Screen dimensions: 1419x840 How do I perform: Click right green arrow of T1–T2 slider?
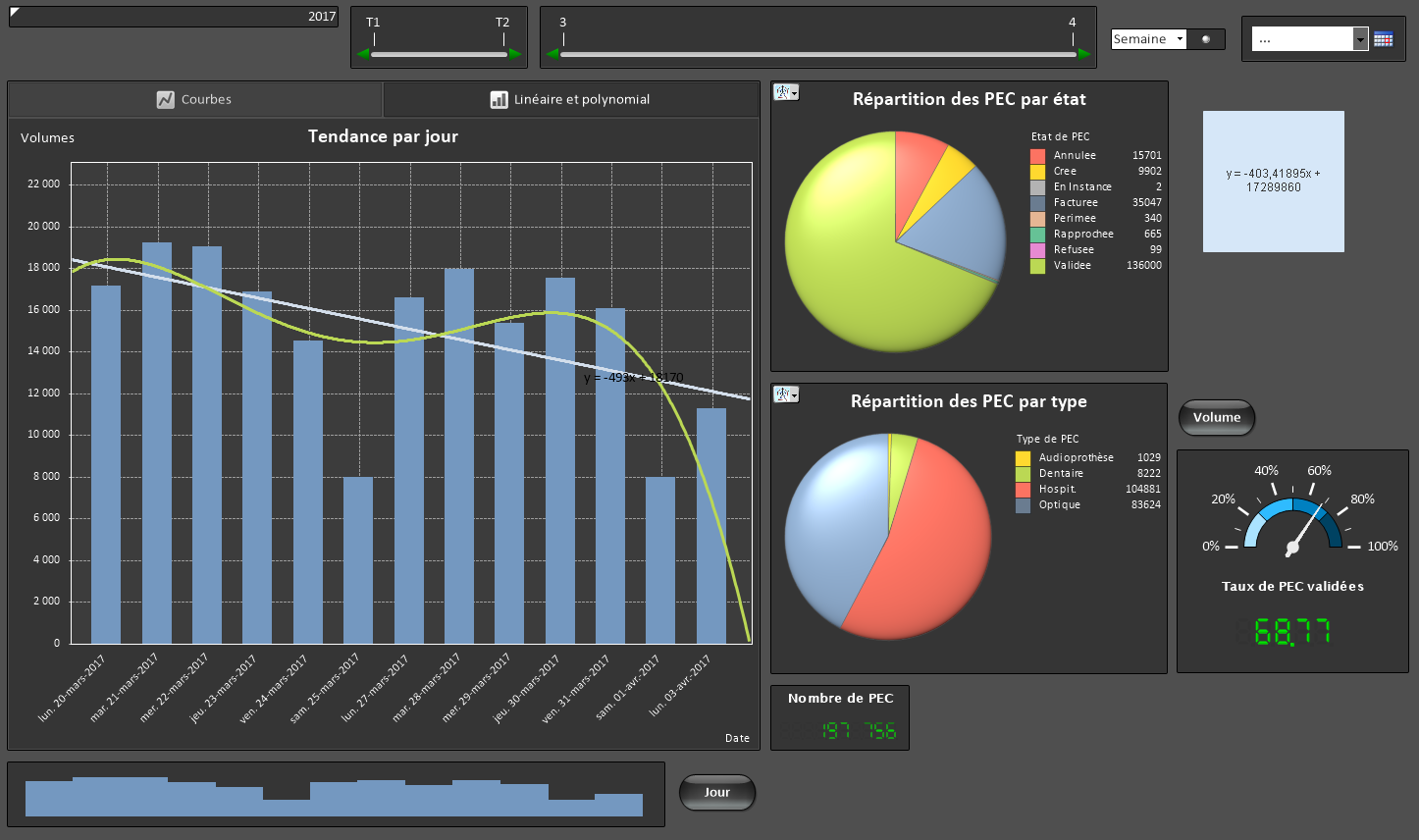coord(515,54)
